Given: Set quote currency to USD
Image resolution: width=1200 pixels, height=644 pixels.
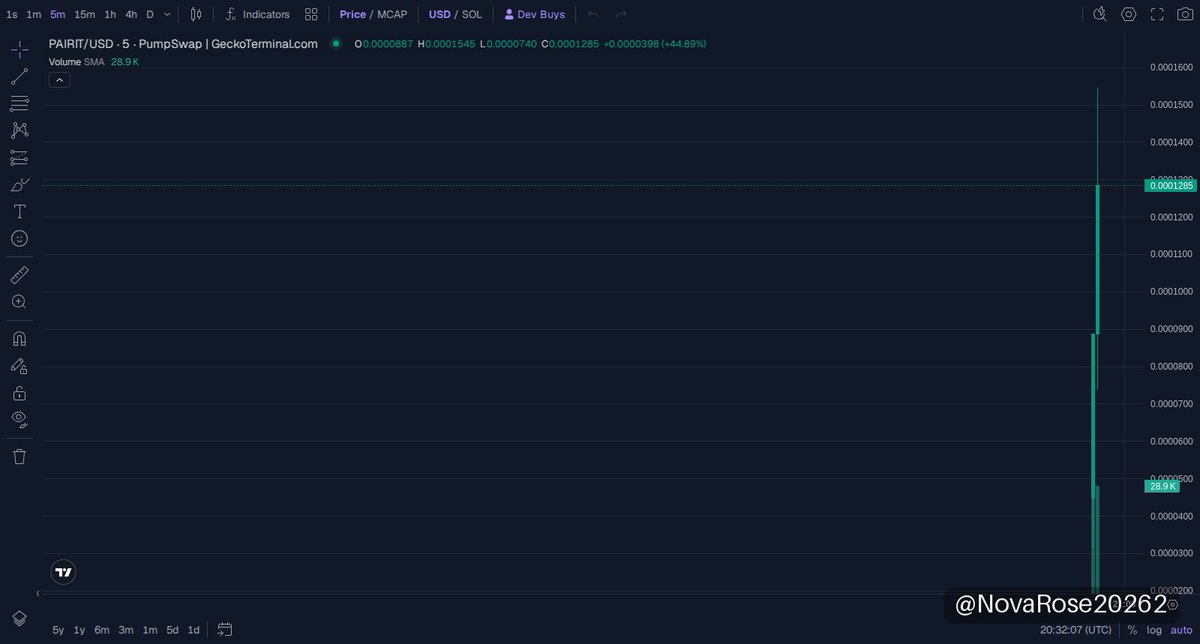Looking at the screenshot, I should (x=439, y=14).
